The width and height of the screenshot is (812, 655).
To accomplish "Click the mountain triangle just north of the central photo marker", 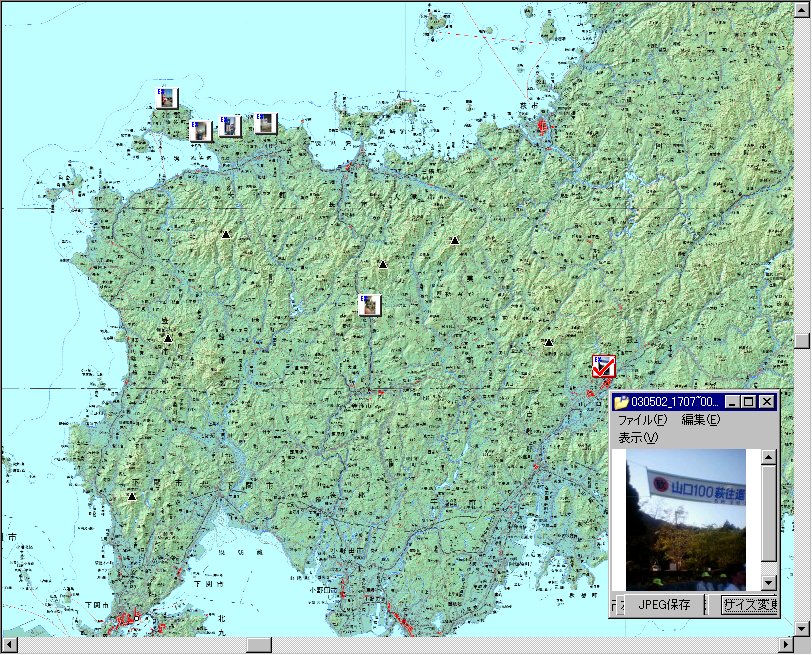I will pyautogui.click(x=382, y=265).
